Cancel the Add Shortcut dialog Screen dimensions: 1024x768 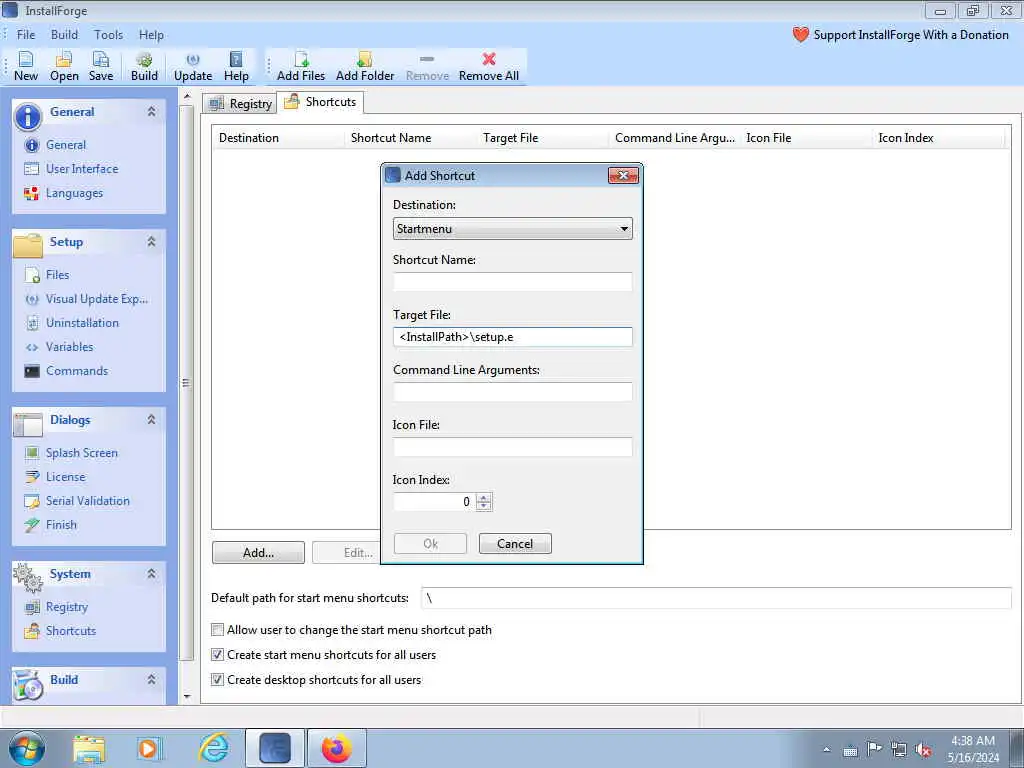click(515, 544)
